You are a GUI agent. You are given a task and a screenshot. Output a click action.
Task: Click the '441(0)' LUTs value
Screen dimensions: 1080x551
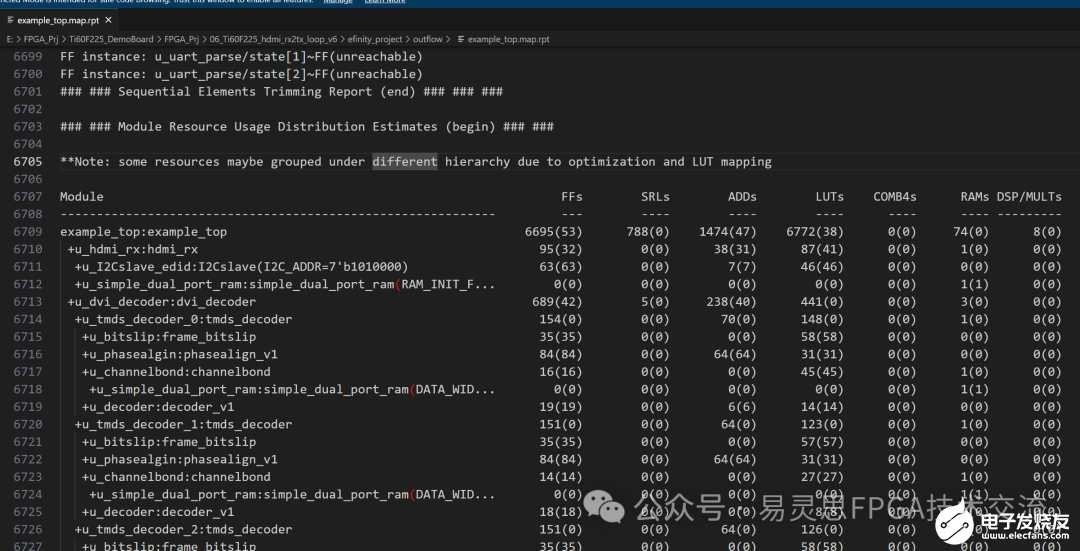[x=822, y=302]
